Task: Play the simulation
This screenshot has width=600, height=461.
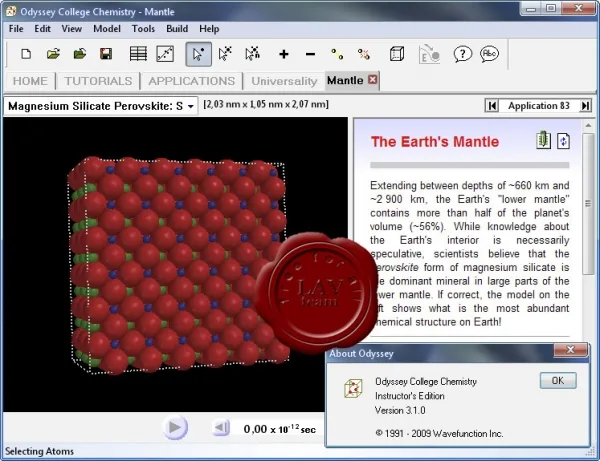Action: 175,427
